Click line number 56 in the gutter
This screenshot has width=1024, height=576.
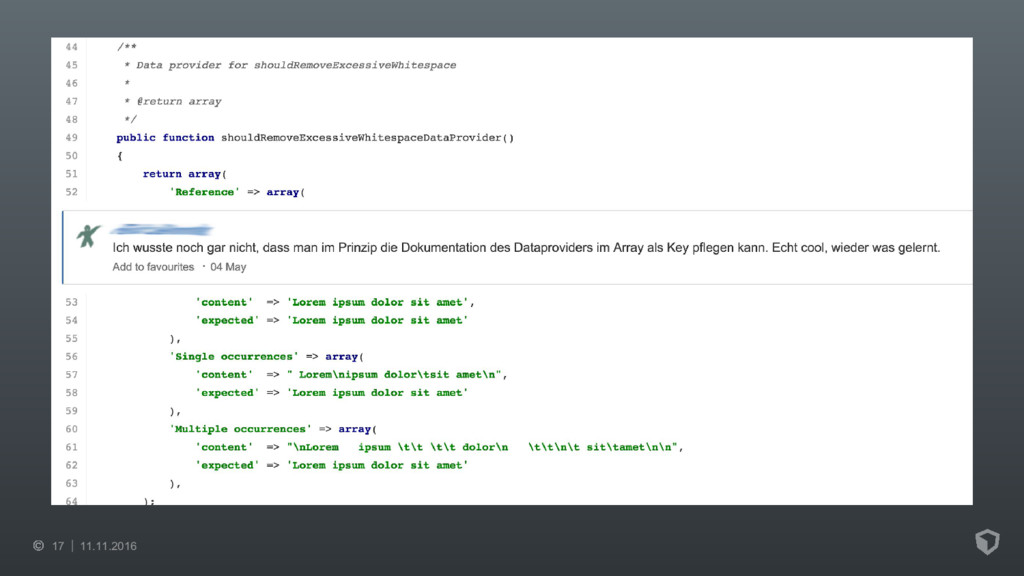[x=71, y=357]
